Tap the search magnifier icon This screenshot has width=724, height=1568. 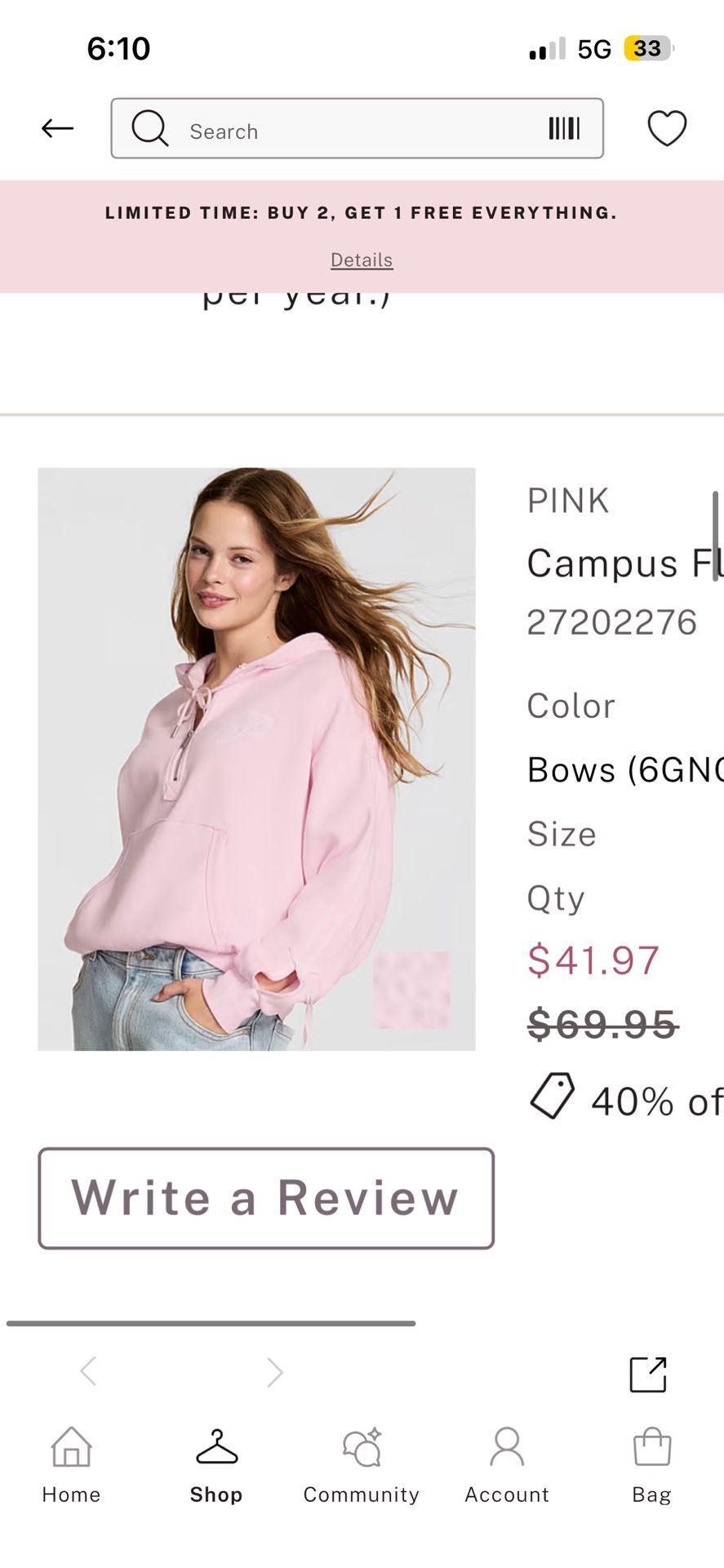(150, 128)
